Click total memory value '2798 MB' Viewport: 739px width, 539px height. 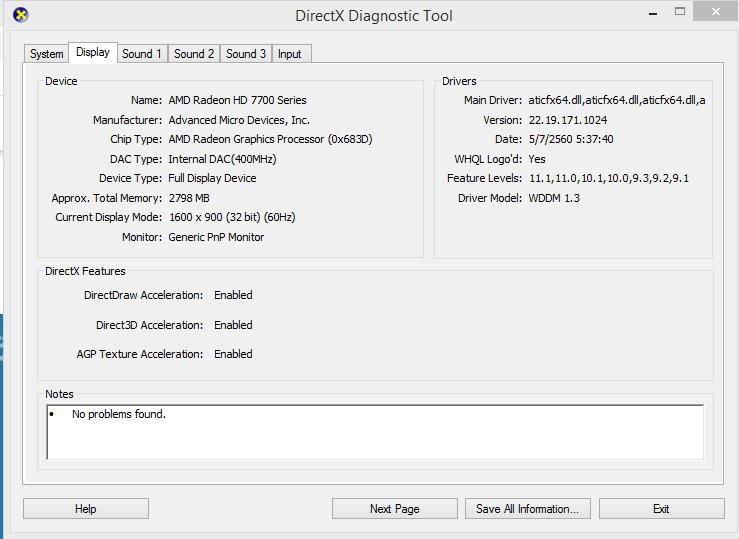tap(189, 198)
